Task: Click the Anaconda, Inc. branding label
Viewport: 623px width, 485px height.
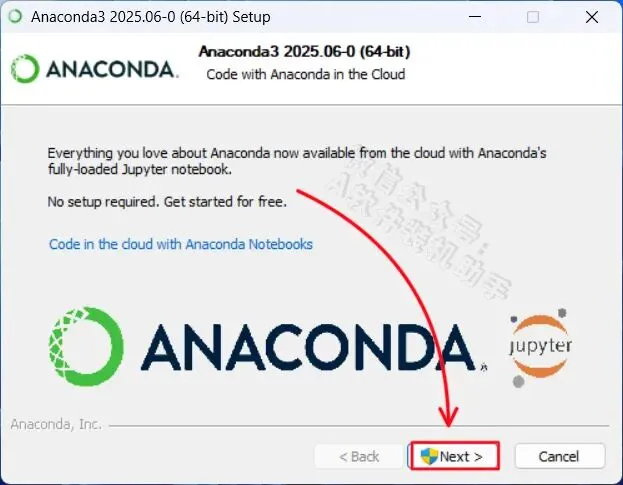Action: pyautogui.click(x=56, y=424)
